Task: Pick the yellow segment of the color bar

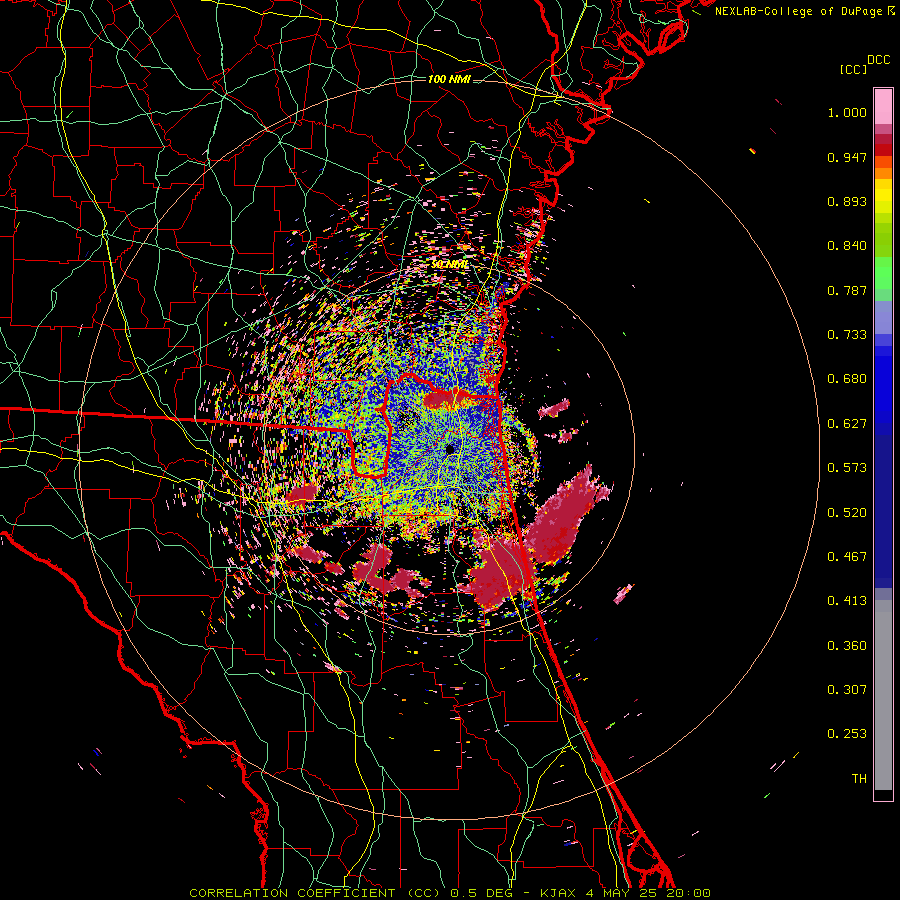Action: point(883,196)
